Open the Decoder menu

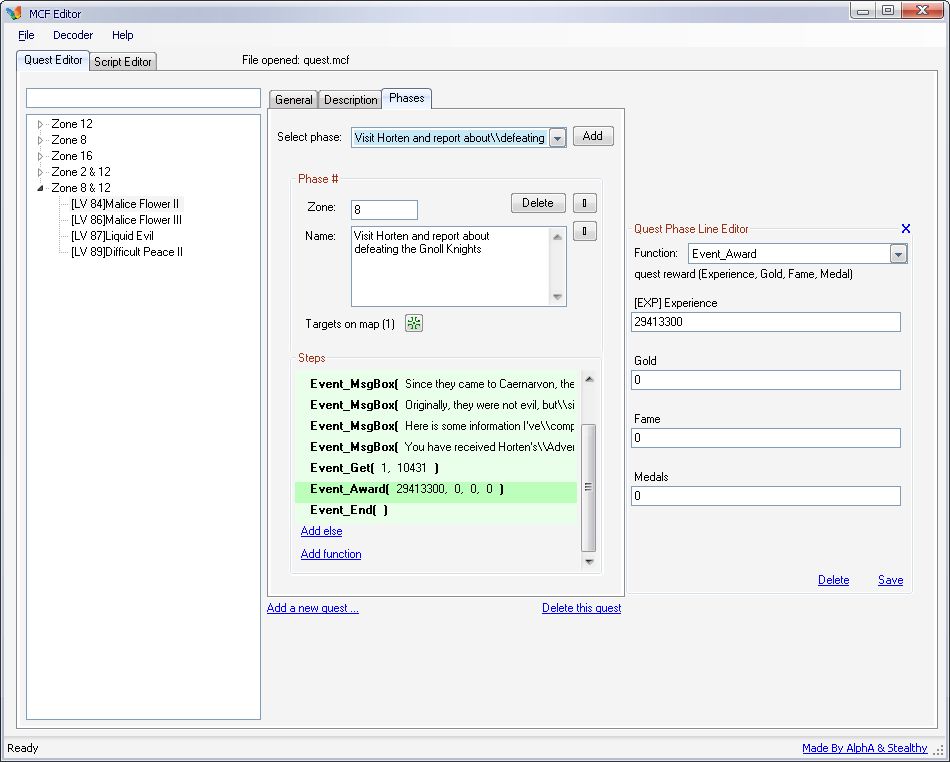coord(73,35)
